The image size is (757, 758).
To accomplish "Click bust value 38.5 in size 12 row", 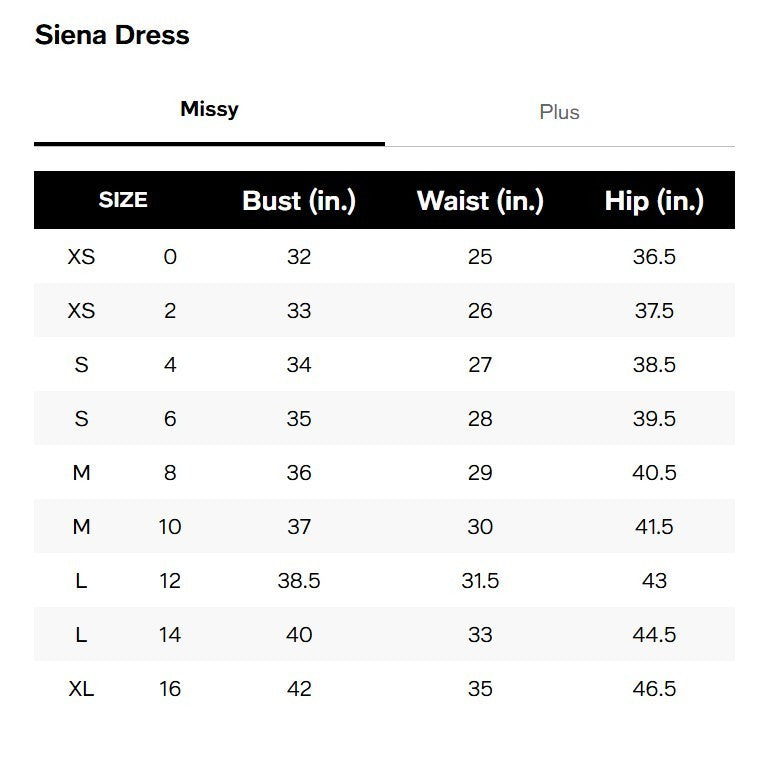I will click(x=299, y=581).
